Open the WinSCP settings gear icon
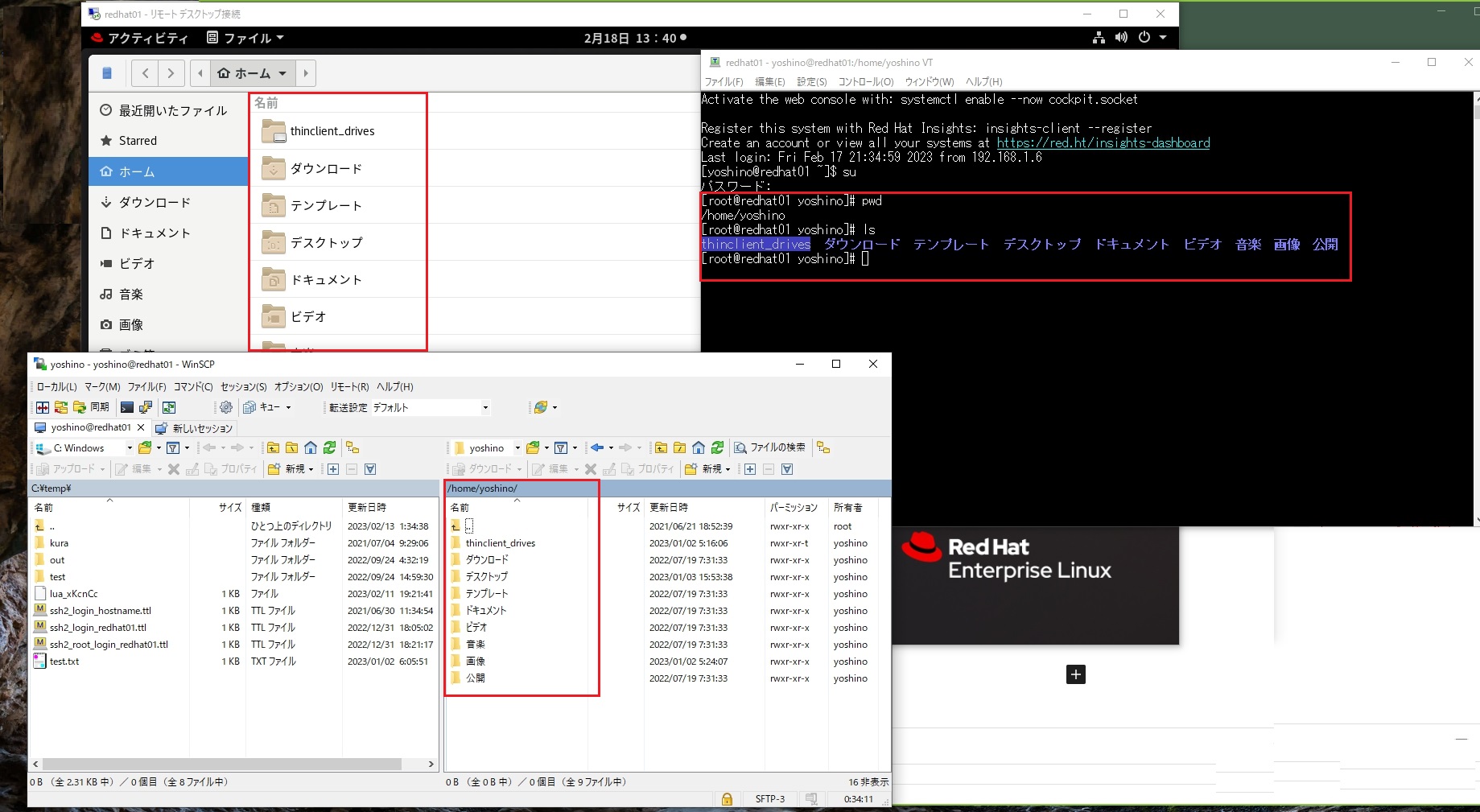The width and height of the screenshot is (1480, 812). (226, 407)
